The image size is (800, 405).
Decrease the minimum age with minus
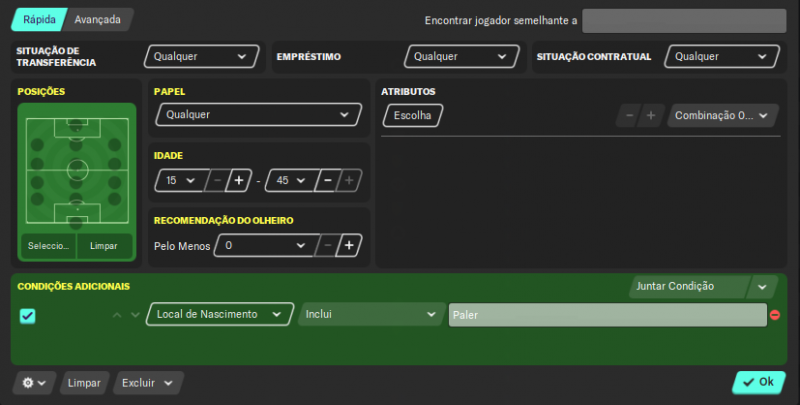[217, 181]
